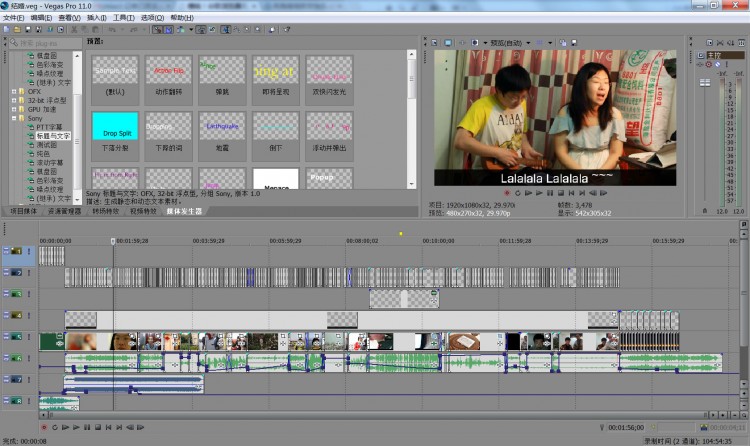Click the playhead marker on the ruler
The height and width of the screenshot is (446, 750).
tap(113, 241)
